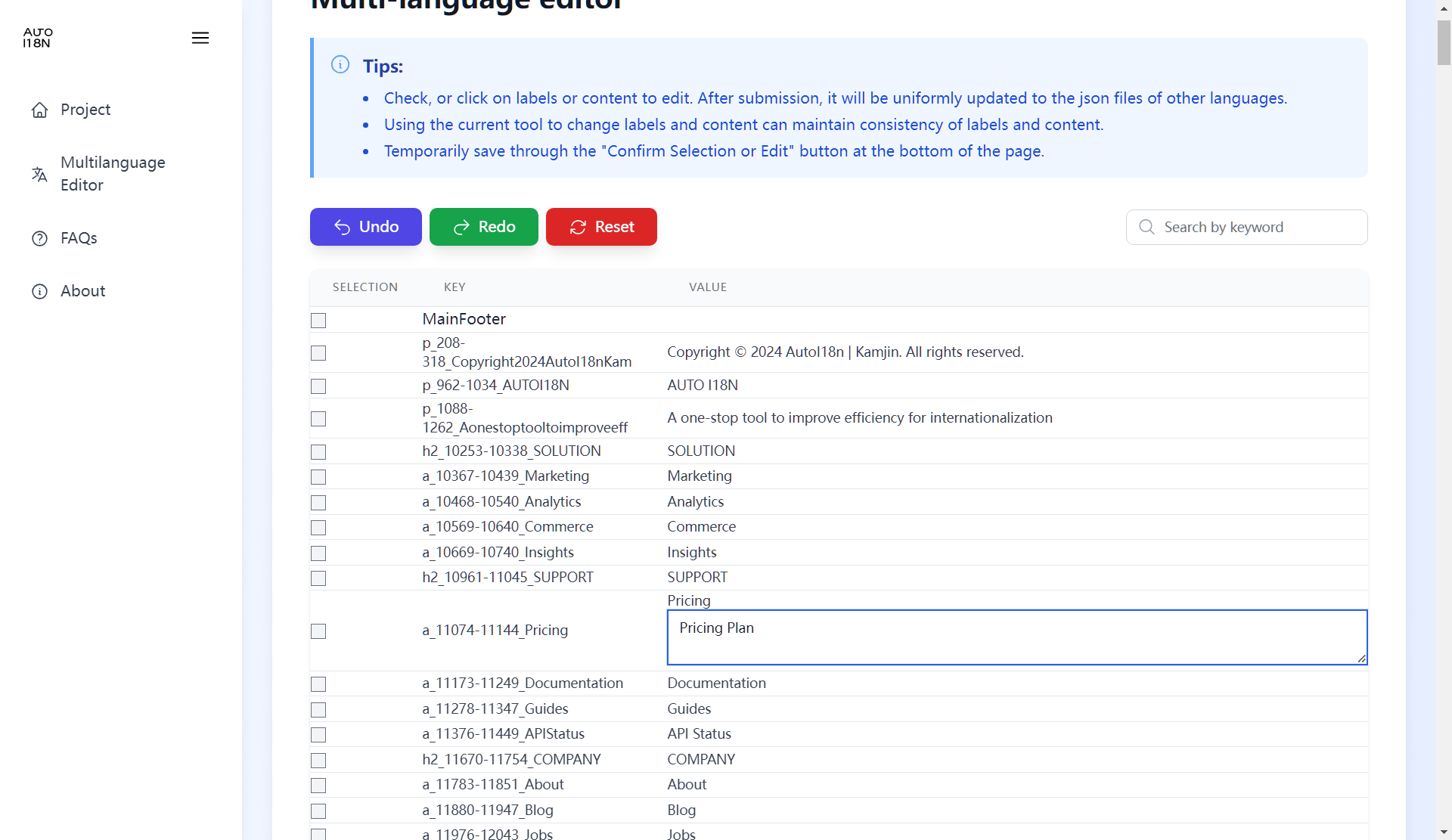The height and width of the screenshot is (840, 1452).
Task: Check the a_10569-10640_Commerce checkbox
Action: 318,528
